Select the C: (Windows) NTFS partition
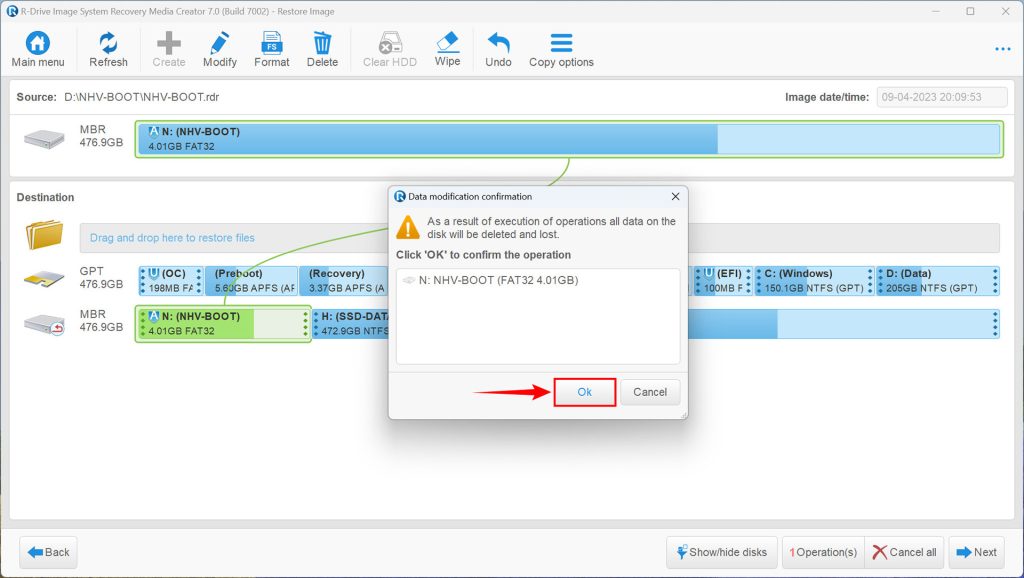1024x578 pixels. coord(814,281)
